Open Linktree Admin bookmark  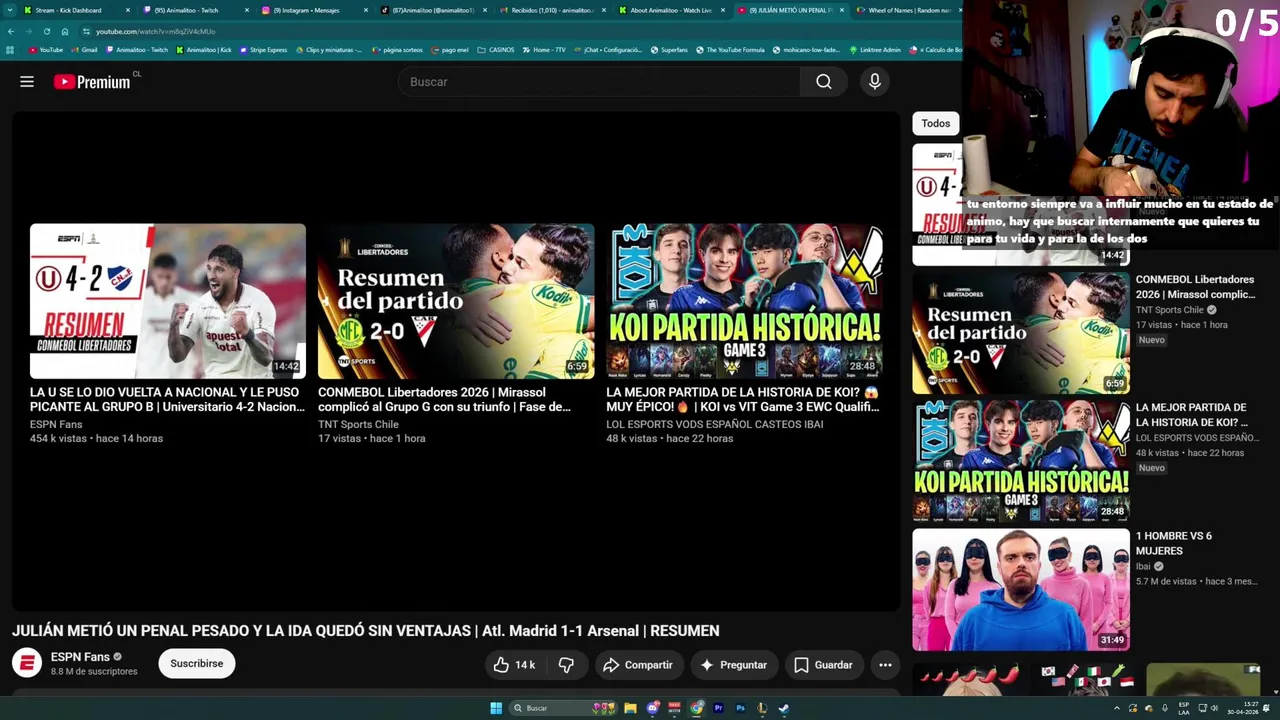(875, 49)
